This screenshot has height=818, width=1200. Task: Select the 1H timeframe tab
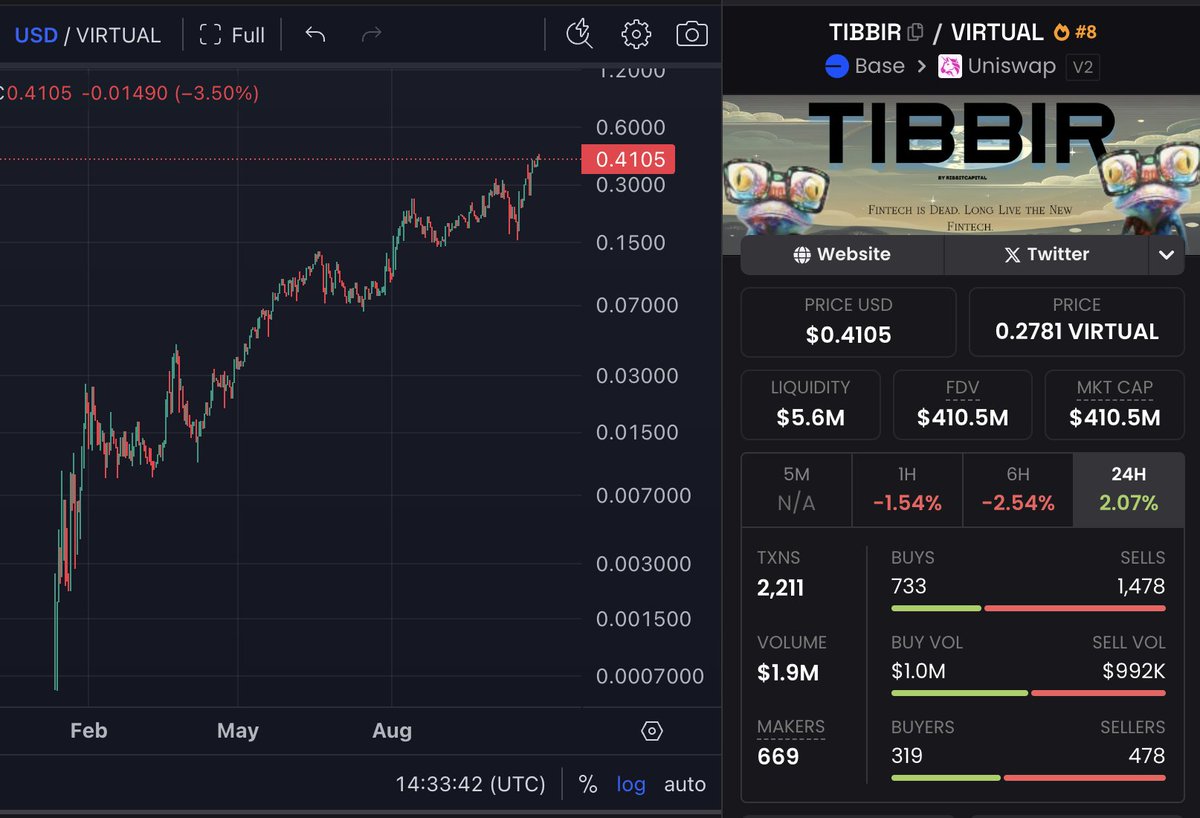(907, 490)
